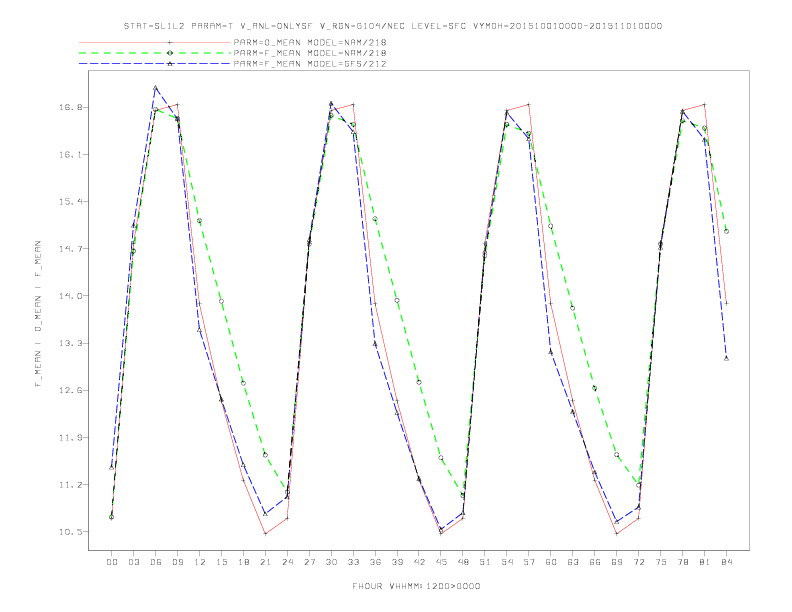Viewport: 792px width, 612px height.
Task: Click the blue dashed line sample in legend
Action: coord(155,64)
